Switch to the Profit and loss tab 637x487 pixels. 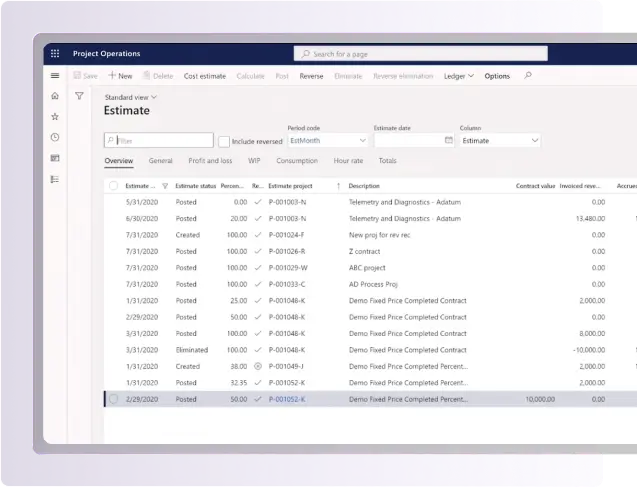[x=210, y=161]
